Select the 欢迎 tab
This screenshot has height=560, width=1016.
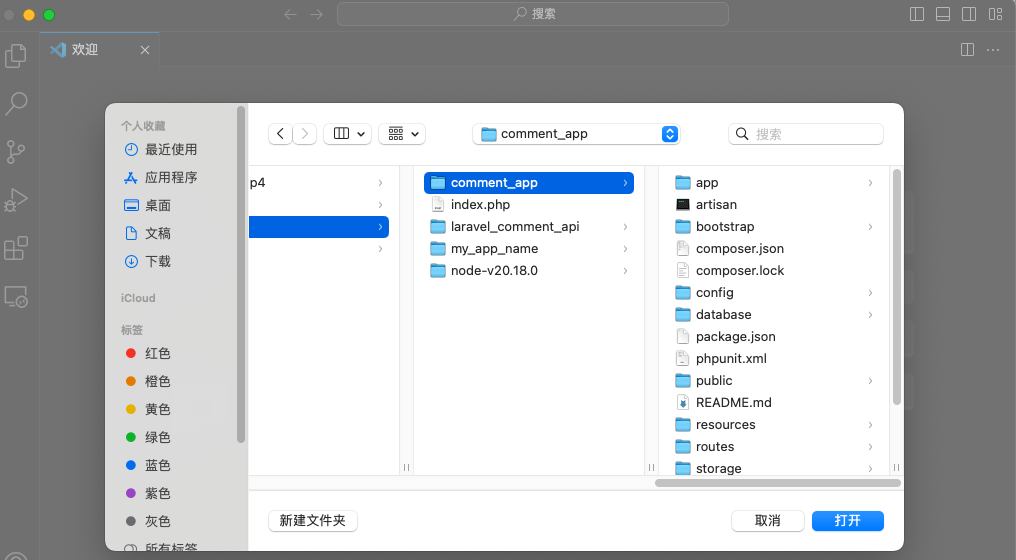click(85, 49)
